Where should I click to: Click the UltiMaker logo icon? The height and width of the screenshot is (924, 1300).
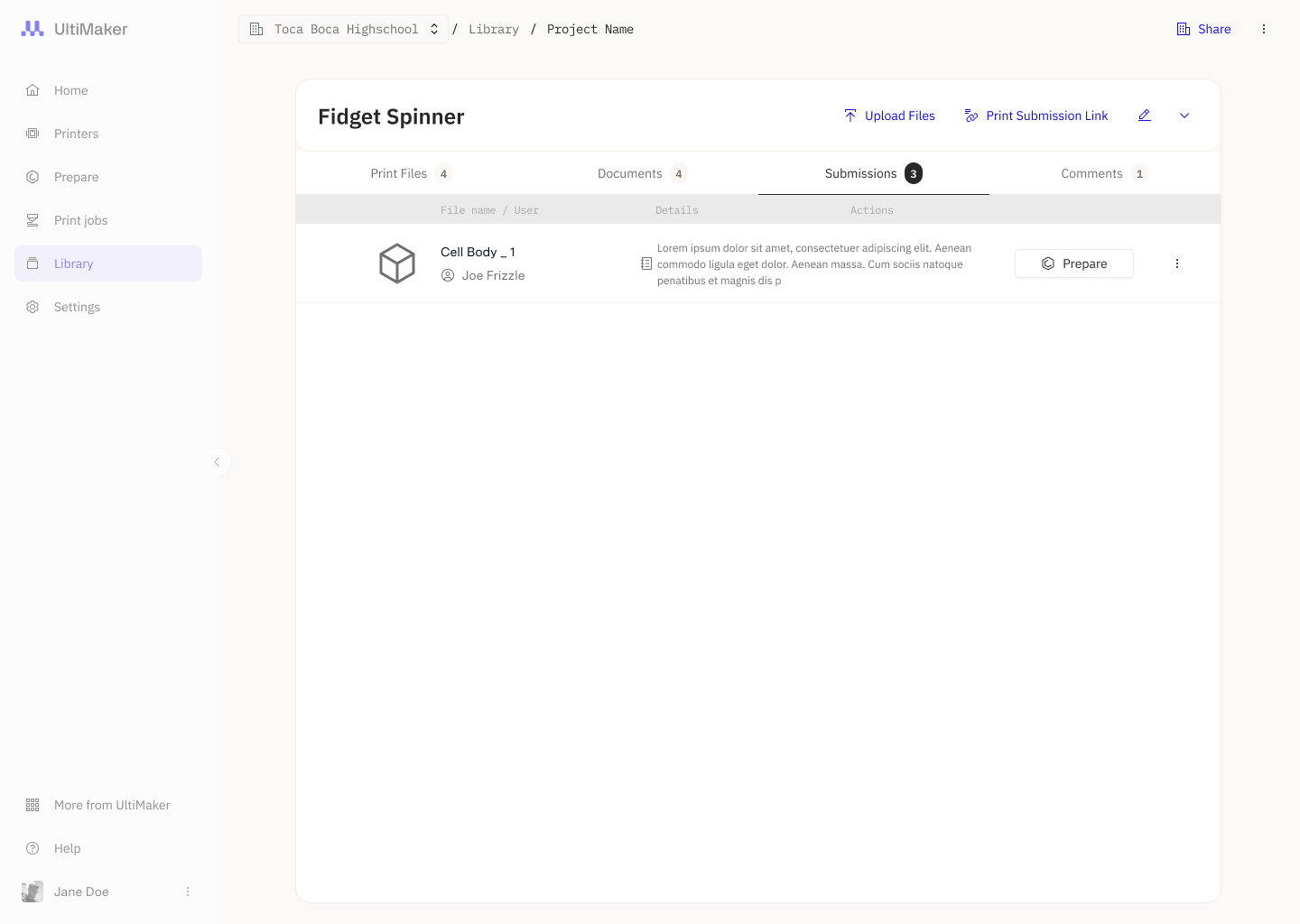click(x=32, y=29)
